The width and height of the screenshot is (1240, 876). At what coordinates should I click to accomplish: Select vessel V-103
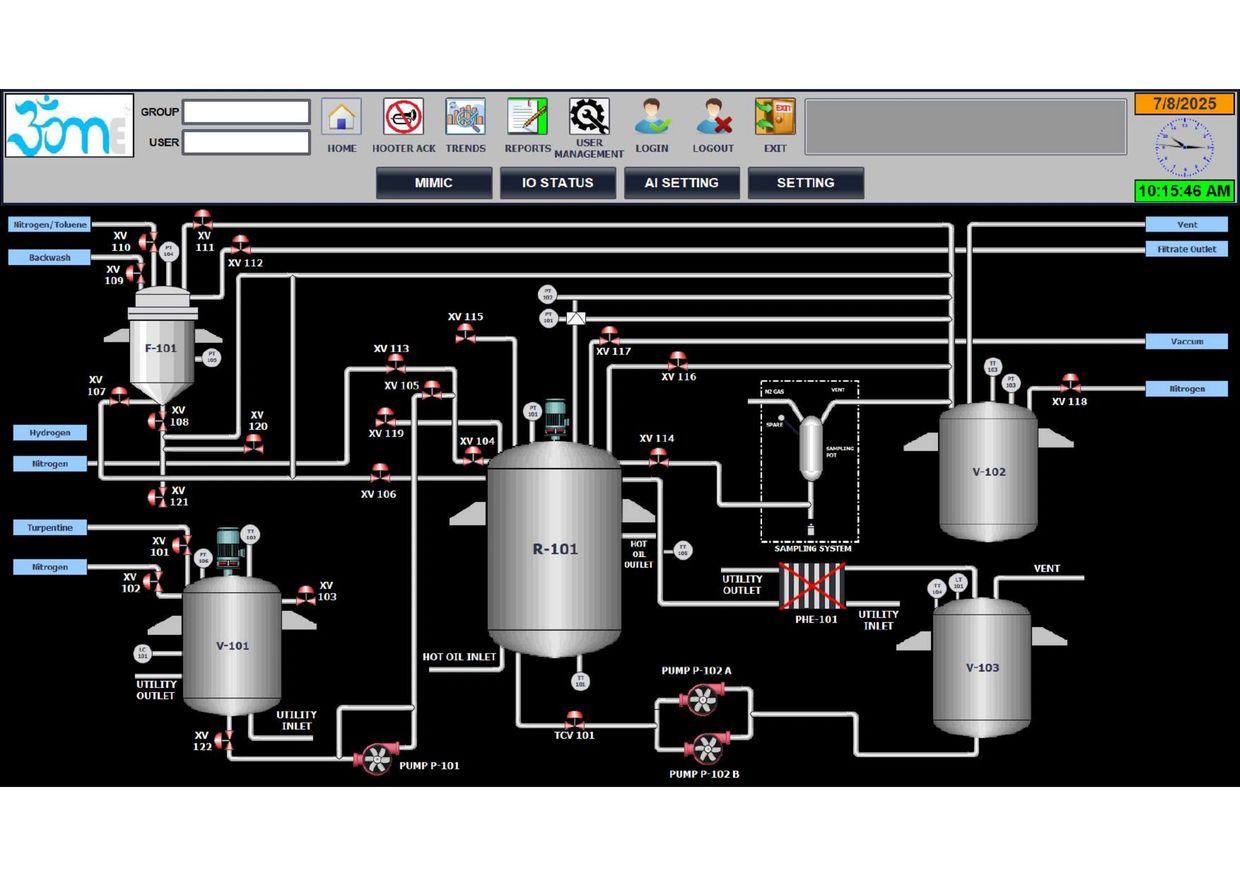coord(982,667)
